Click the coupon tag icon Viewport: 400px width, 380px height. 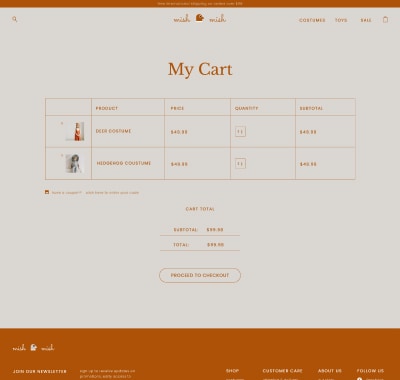pyautogui.click(x=47, y=192)
